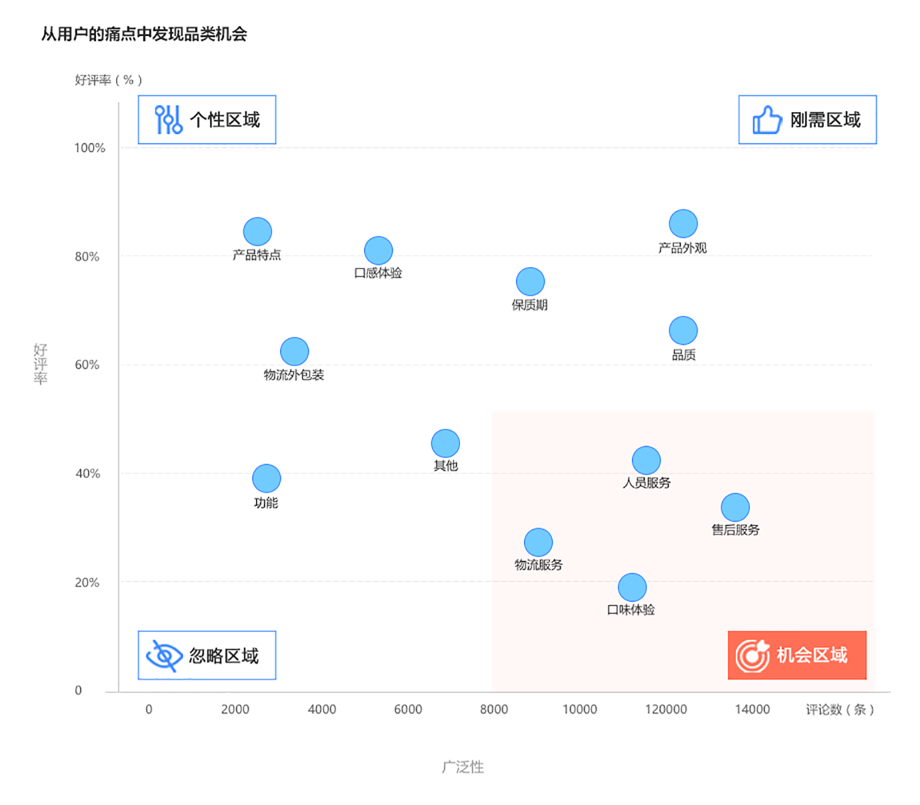
Task: Click the 忽略区域 label text
Action: pos(223,656)
